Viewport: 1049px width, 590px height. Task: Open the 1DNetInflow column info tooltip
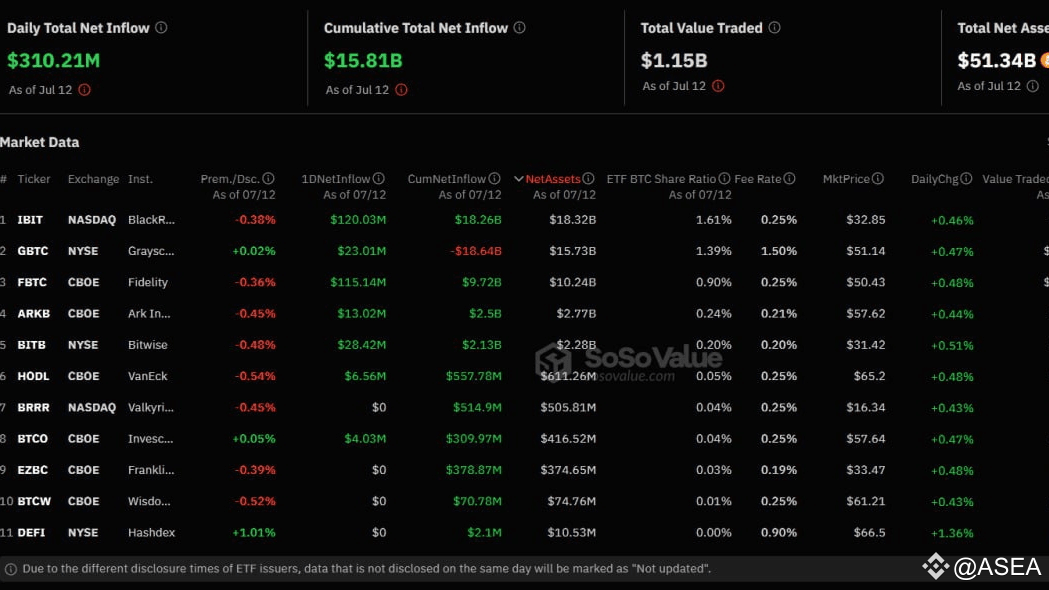coord(377,178)
